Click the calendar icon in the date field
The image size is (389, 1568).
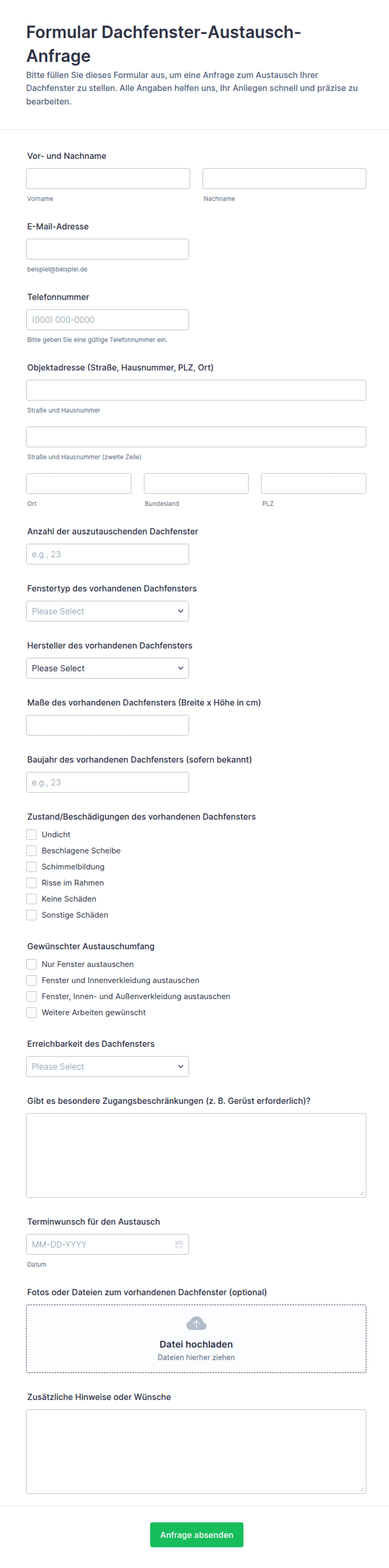(179, 1244)
